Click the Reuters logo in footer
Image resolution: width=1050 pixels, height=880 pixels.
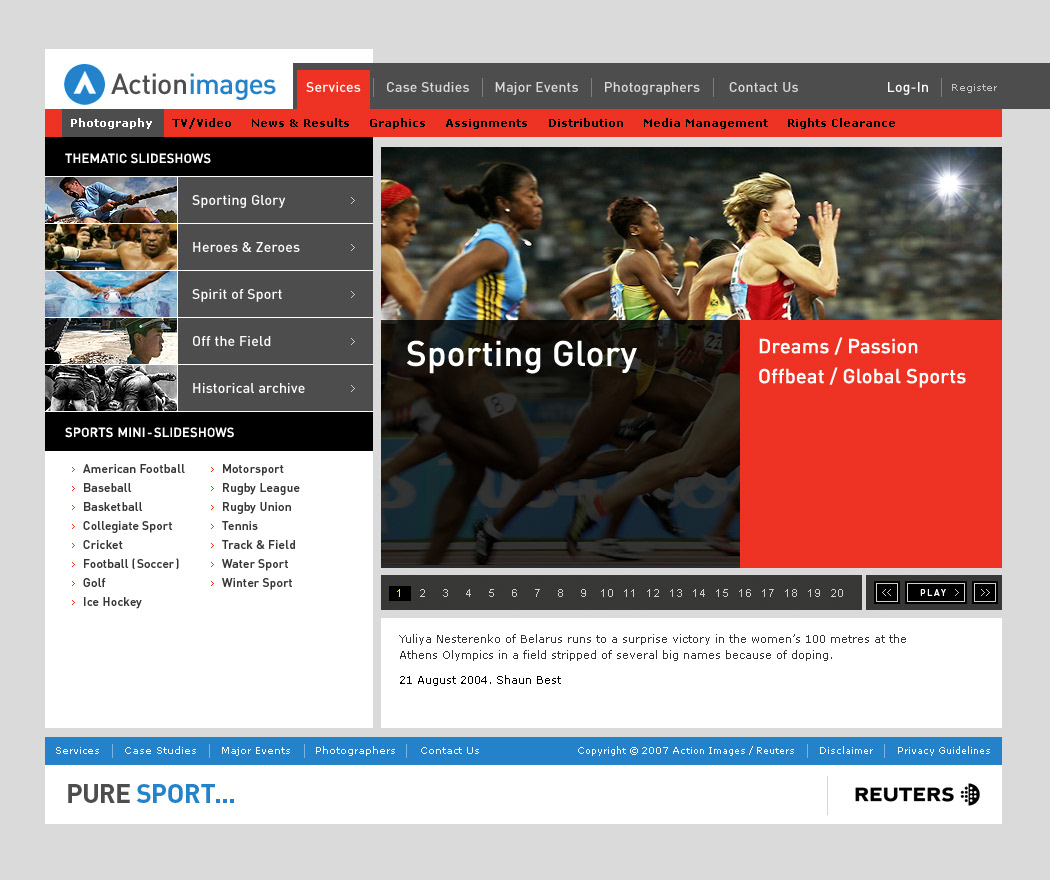[x=916, y=795]
